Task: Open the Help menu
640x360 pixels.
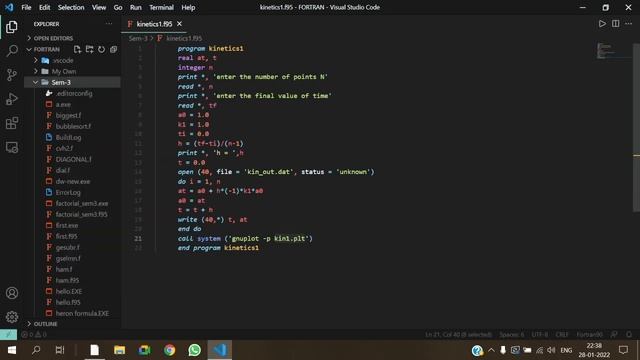Action: (188, 7)
